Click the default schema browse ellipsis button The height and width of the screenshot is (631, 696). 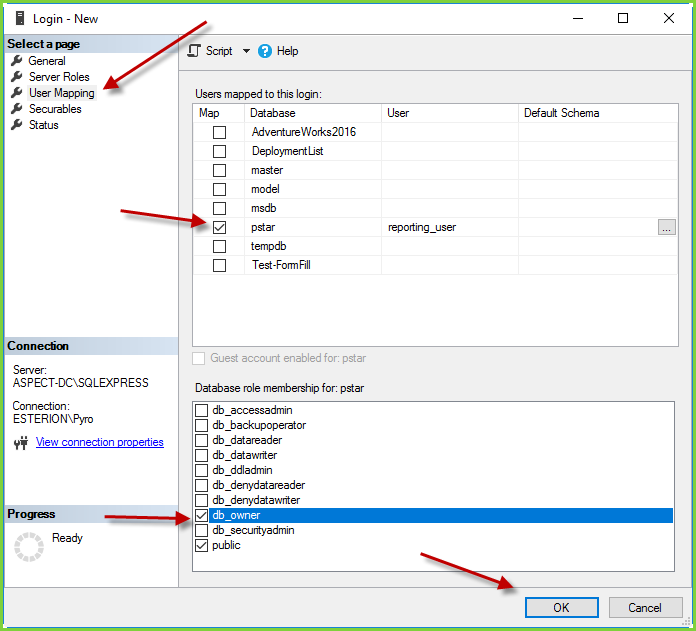coord(666,227)
